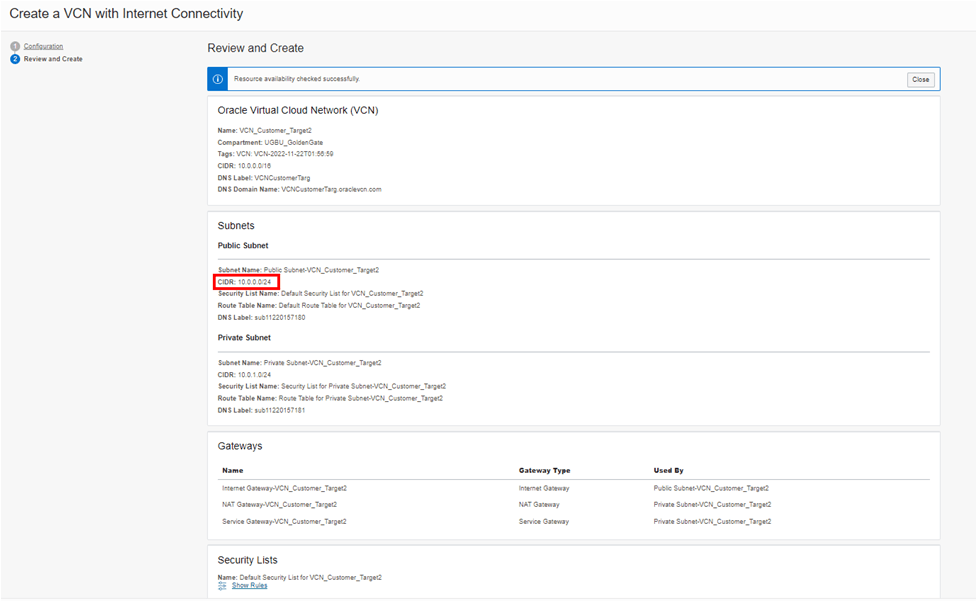The image size is (977, 602).
Task: Click the info icon on the availability banner
Action: point(217,79)
